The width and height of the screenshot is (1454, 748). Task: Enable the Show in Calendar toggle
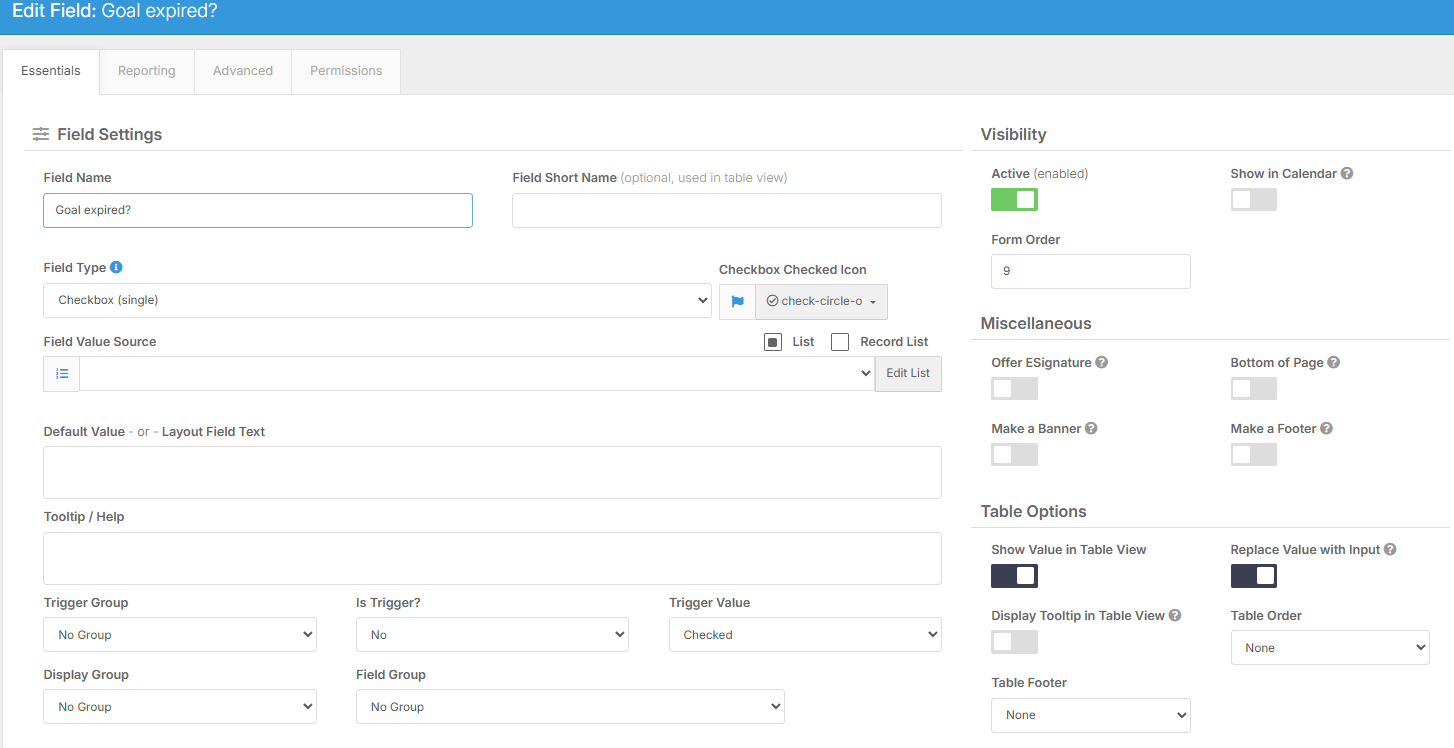(1253, 199)
